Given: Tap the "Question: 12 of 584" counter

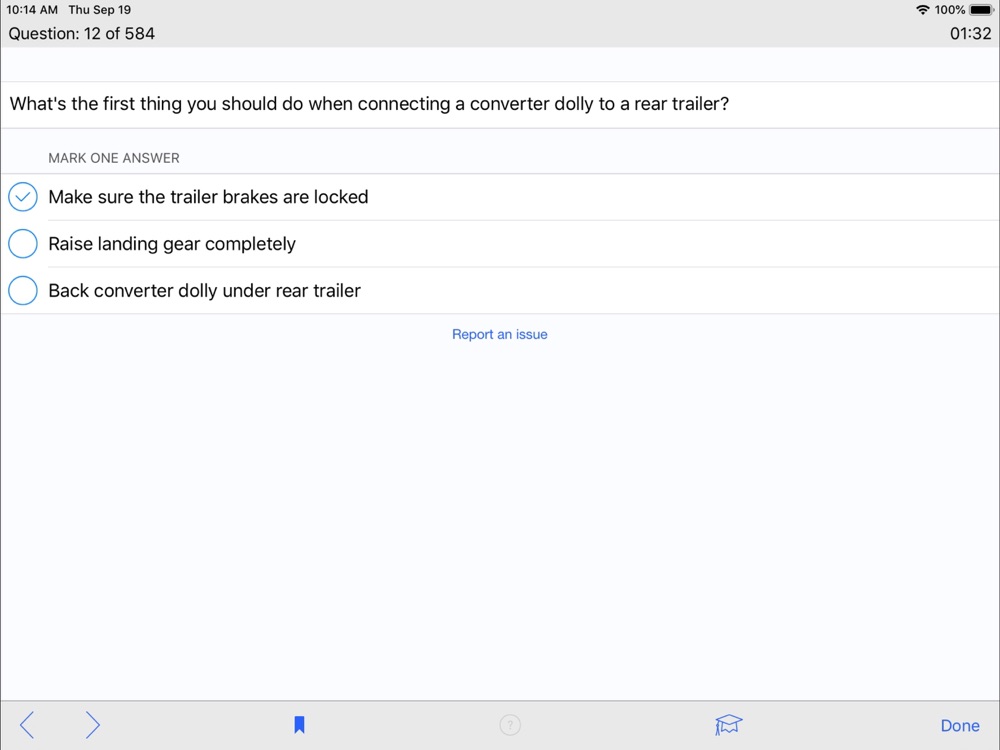Looking at the screenshot, I should point(82,33).
